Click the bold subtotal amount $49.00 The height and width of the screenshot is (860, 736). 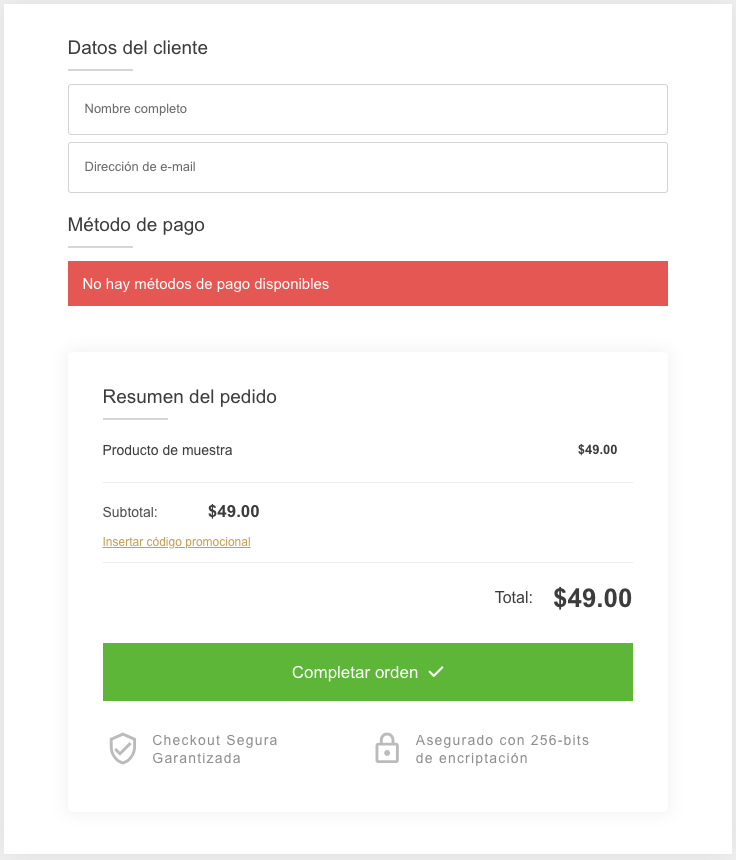tap(233, 512)
